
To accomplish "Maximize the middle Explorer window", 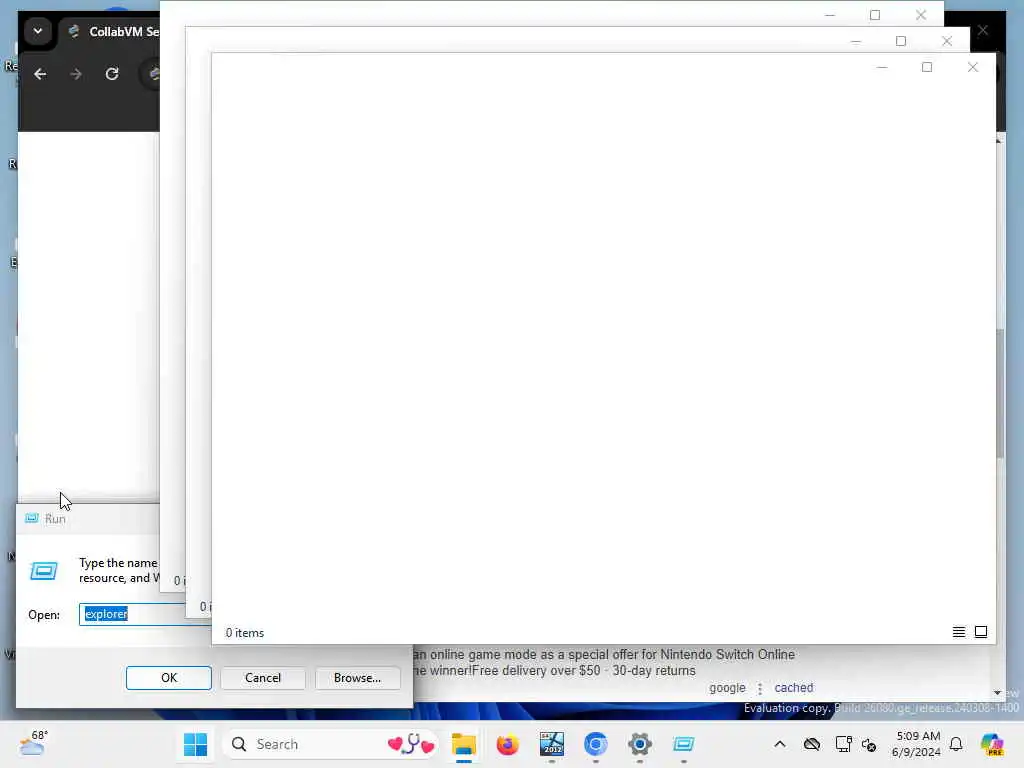I will [901, 41].
